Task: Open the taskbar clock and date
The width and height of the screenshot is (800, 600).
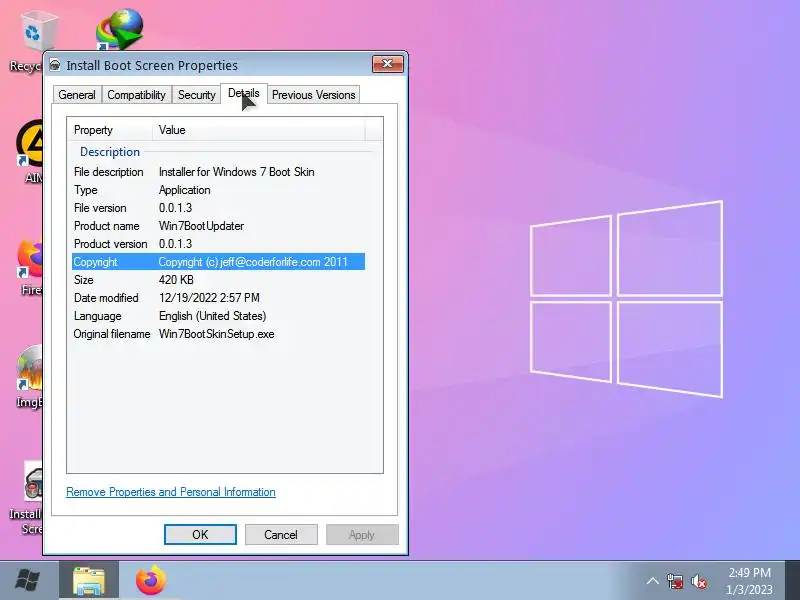Action: click(x=749, y=581)
